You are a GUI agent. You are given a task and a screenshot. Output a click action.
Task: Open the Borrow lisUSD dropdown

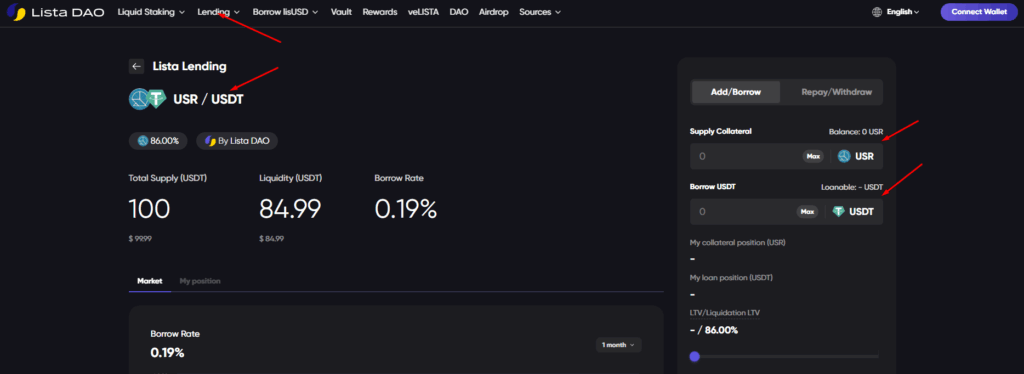click(x=285, y=12)
